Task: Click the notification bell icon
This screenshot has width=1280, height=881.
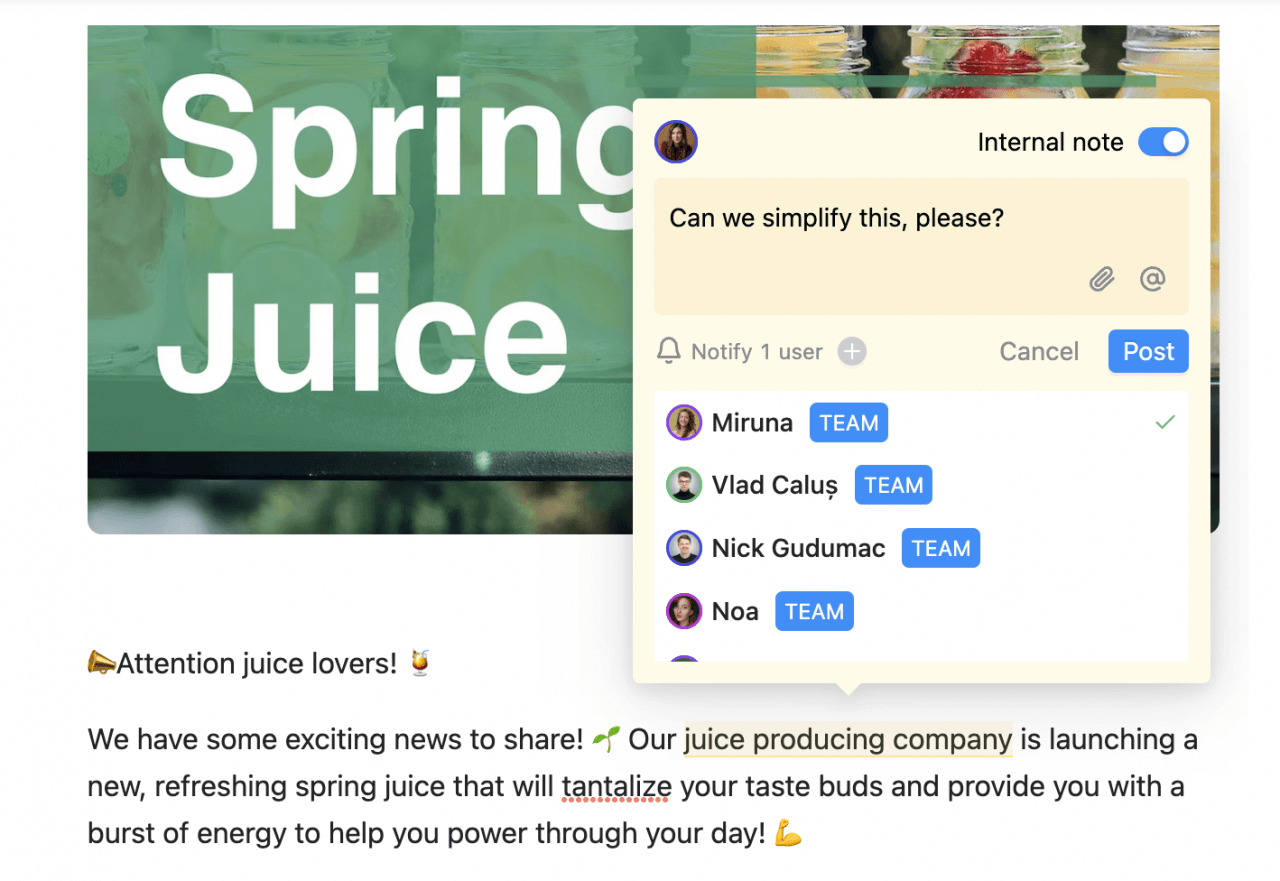Action: click(x=669, y=351)
